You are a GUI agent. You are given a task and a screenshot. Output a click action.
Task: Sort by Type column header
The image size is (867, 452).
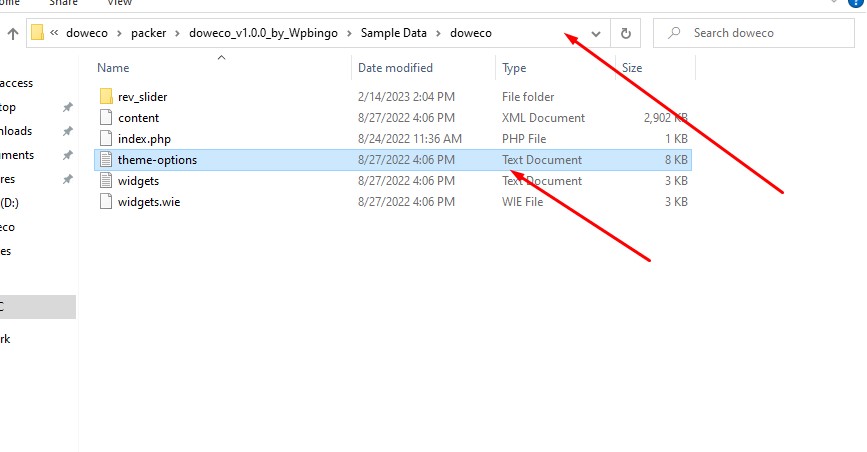pyautogui.click(x=514, y=68)
